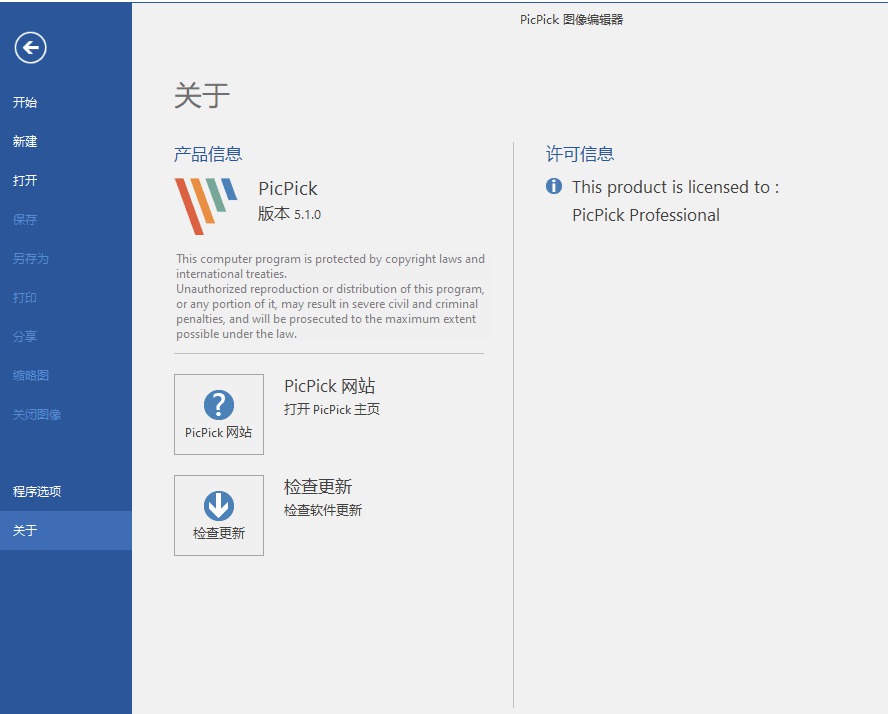Click the 版本 5.1.0 version text
888x714 pixels.
tap(289, 214)
